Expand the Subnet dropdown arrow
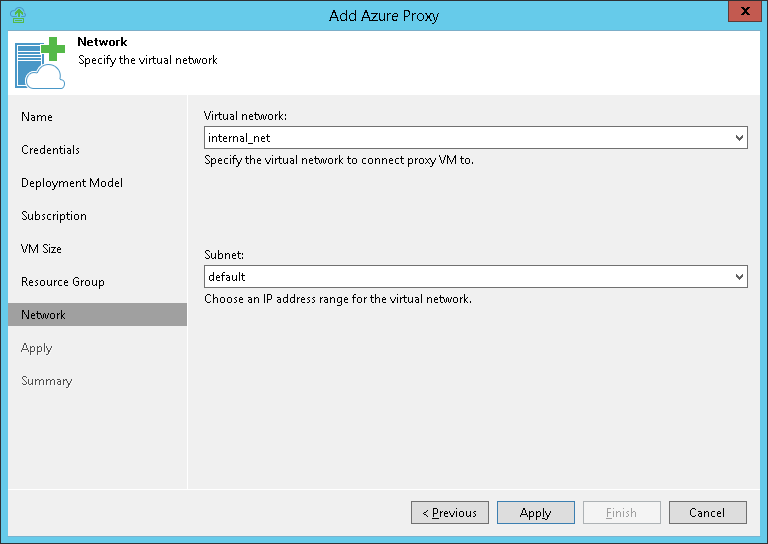The image size is (768, 544). tap(739, 276)
